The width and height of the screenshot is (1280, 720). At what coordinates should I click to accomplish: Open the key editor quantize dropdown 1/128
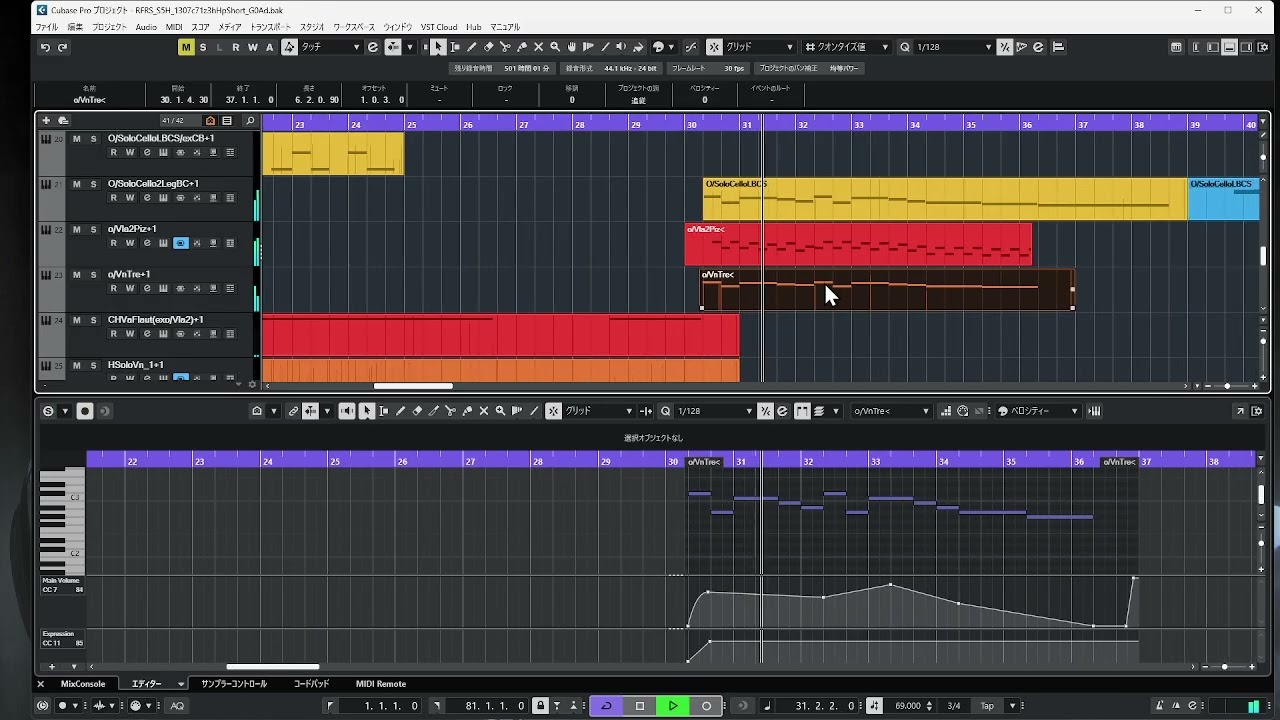715,411
